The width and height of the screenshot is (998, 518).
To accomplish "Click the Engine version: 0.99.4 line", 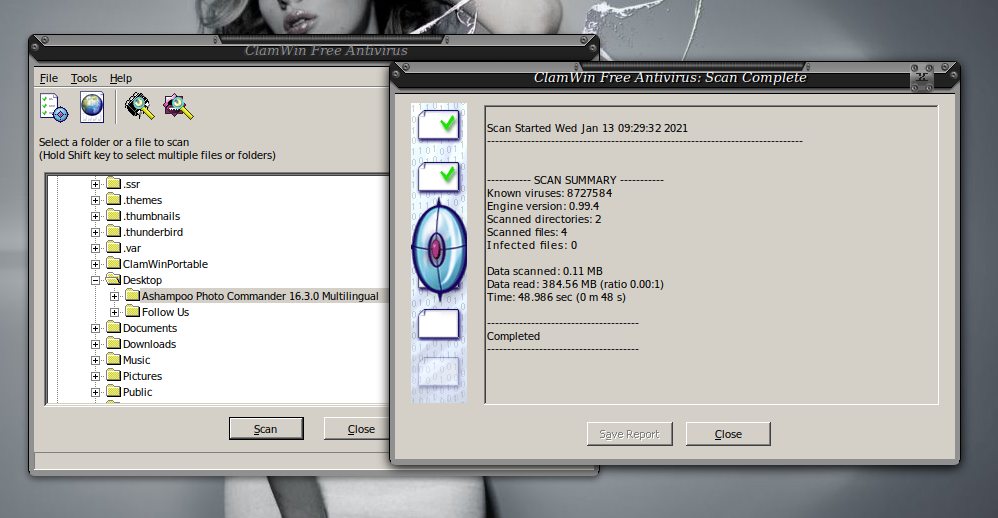I will coord(543,206).
